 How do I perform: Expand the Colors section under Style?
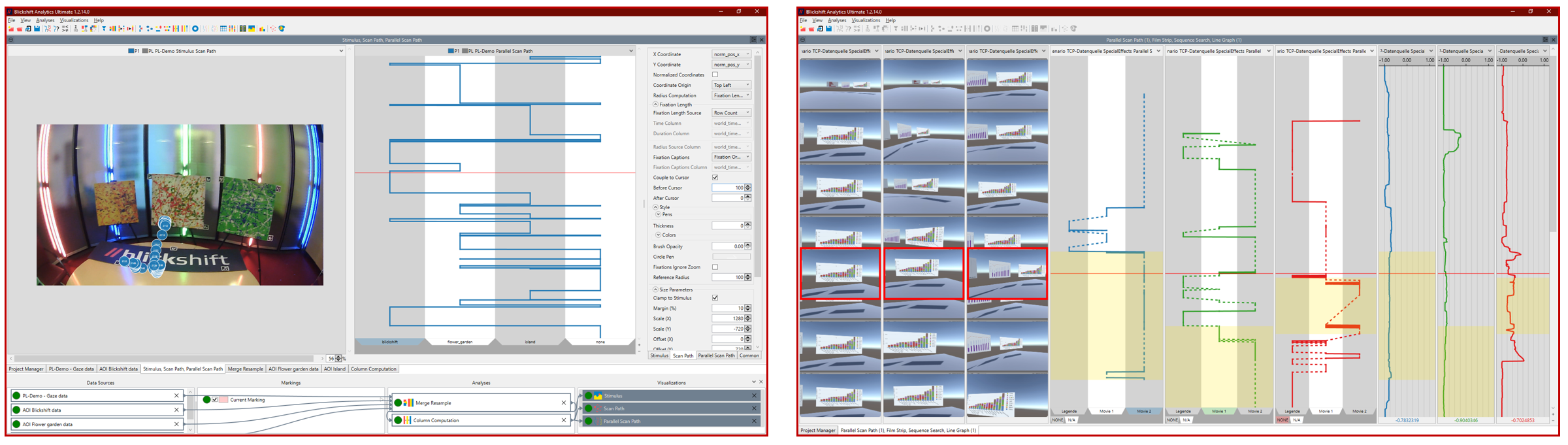tap(658, 235)
